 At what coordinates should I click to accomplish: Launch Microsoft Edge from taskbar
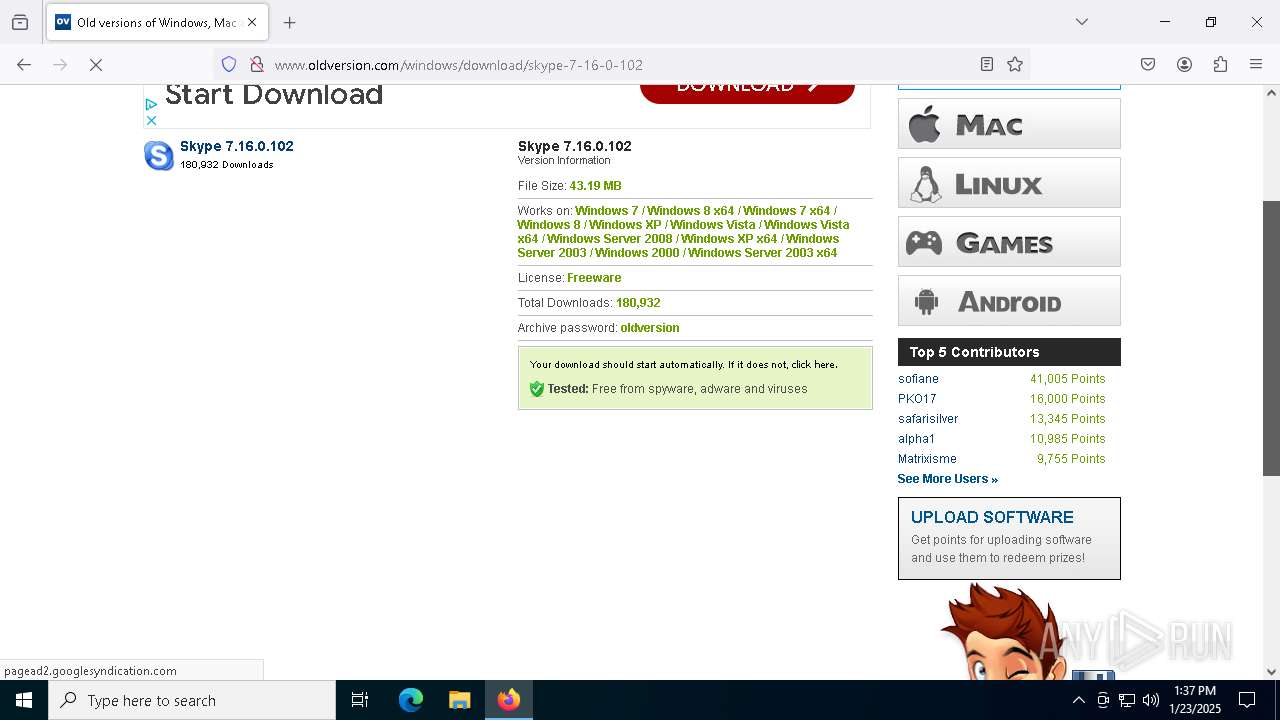(411, 700)
